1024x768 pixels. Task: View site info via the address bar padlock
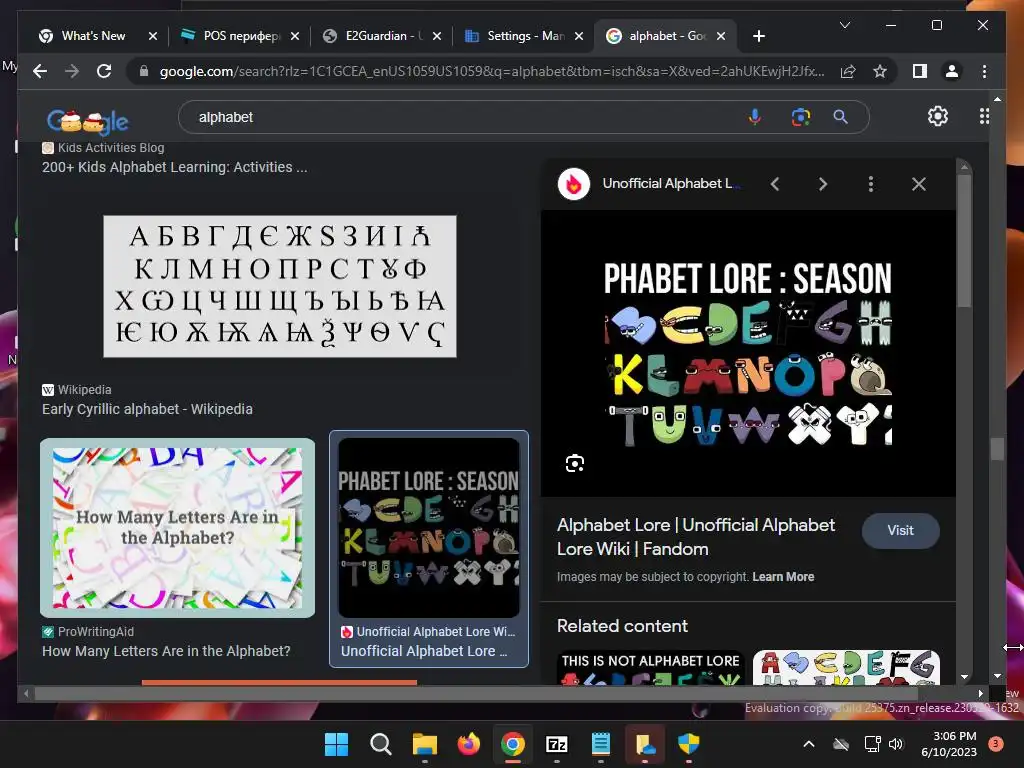tap(144, 71)
